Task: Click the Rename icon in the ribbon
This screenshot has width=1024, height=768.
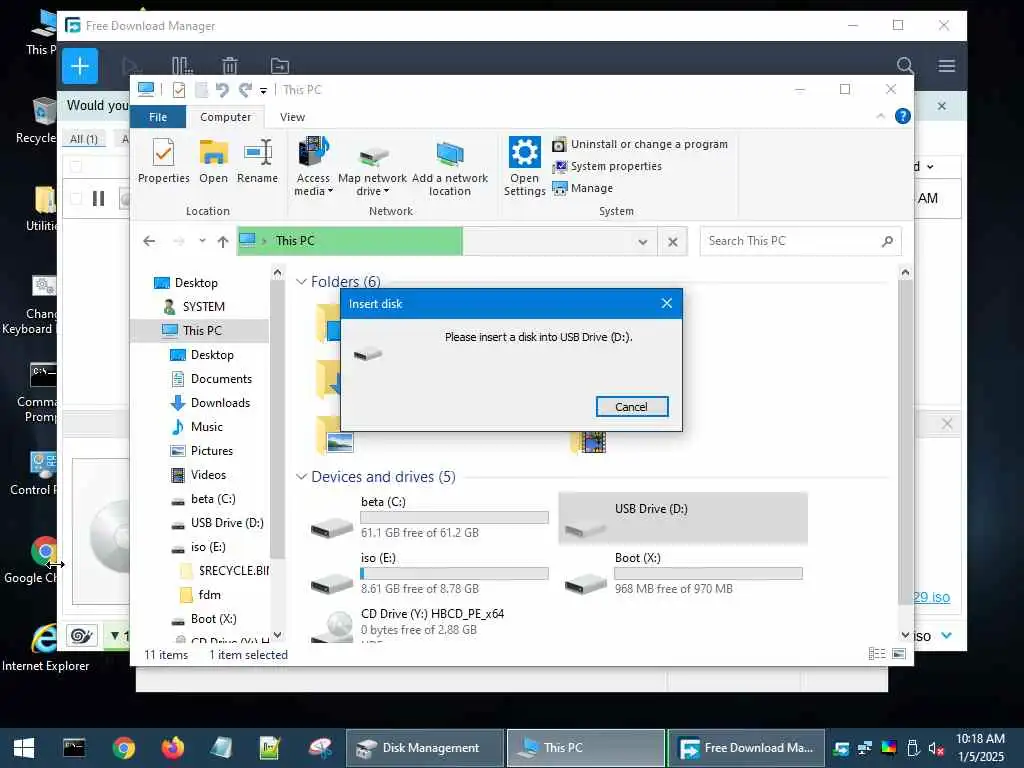Action: 257,161
